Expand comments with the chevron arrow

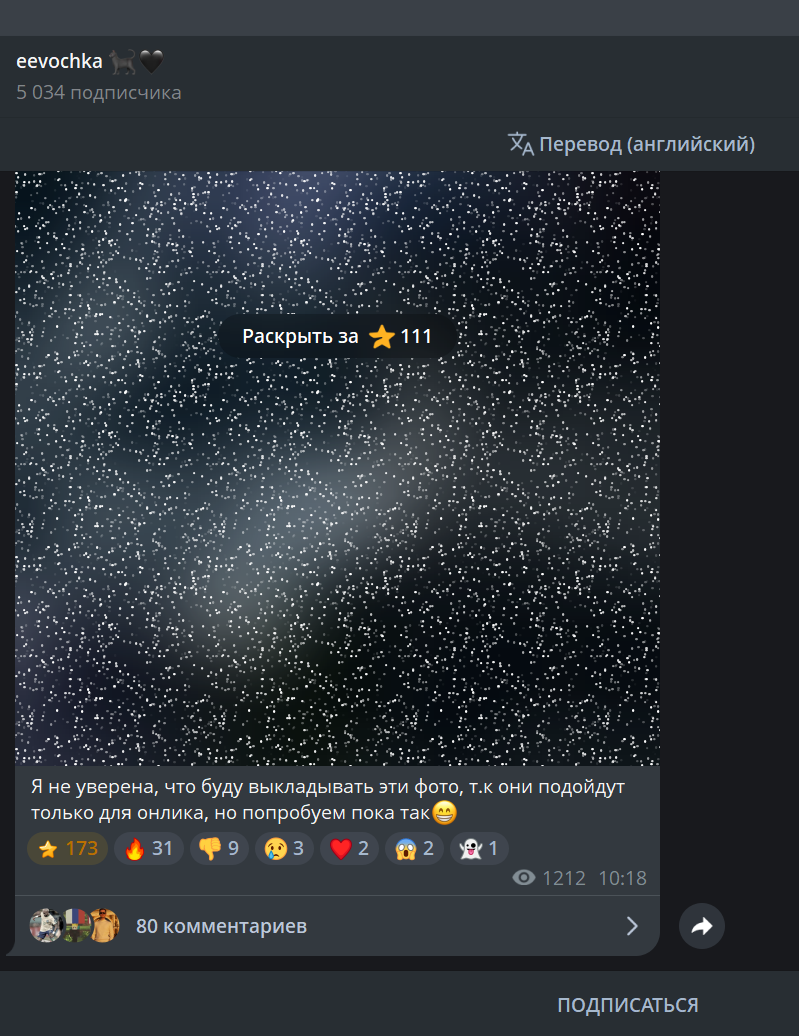point(632,926)
